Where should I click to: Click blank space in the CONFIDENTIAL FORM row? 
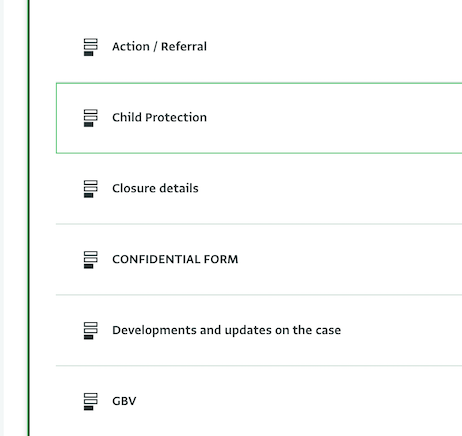coord(350,260)
